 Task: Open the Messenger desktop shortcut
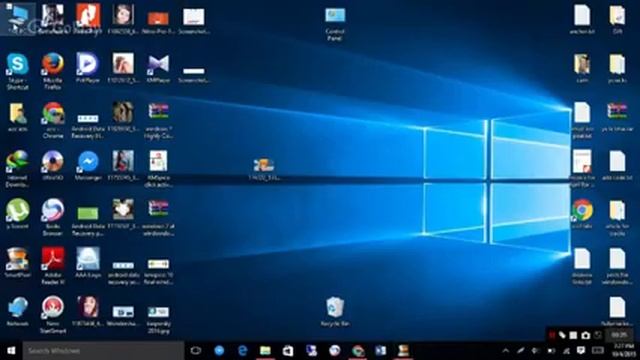[88, 165]
